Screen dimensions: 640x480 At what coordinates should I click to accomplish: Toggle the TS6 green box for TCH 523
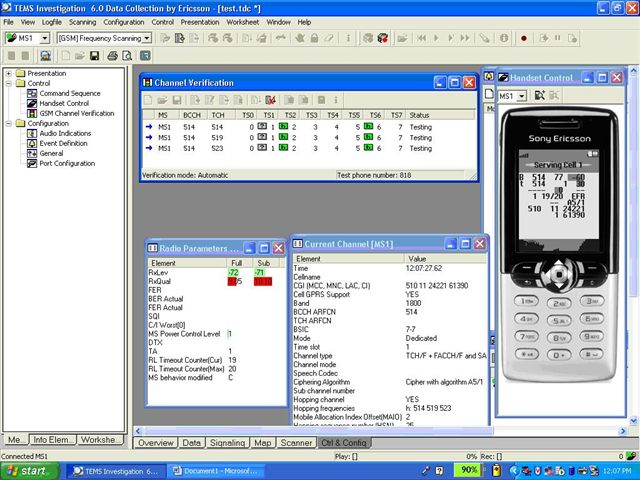(x=369, y=149)
